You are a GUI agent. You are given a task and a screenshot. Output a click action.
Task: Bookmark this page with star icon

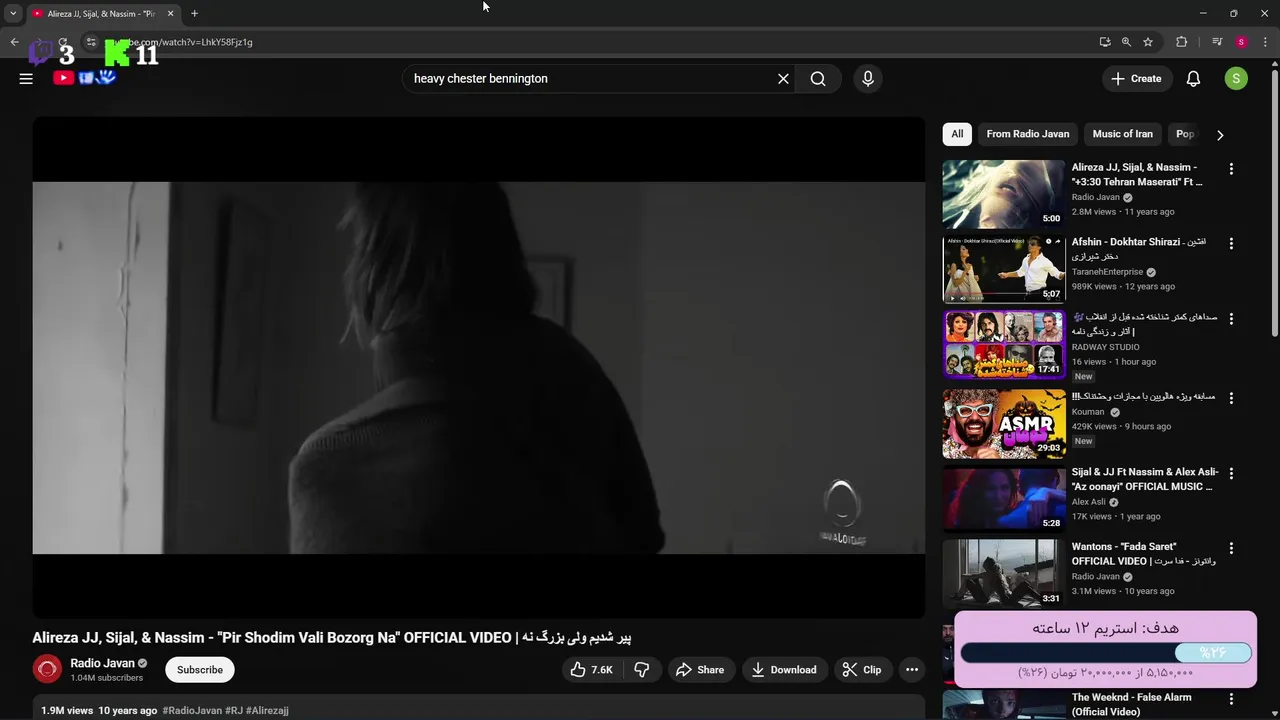coord(1148,42)
